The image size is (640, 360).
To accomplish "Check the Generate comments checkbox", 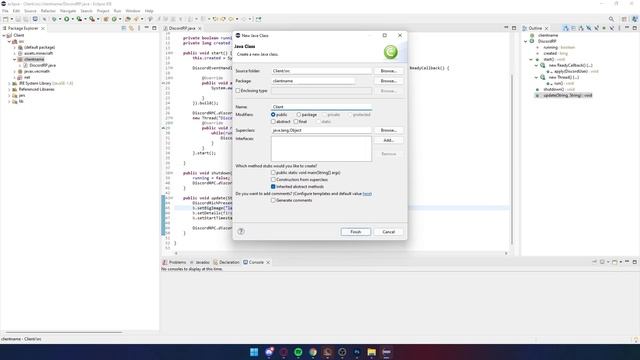I will tap(273, 200).
